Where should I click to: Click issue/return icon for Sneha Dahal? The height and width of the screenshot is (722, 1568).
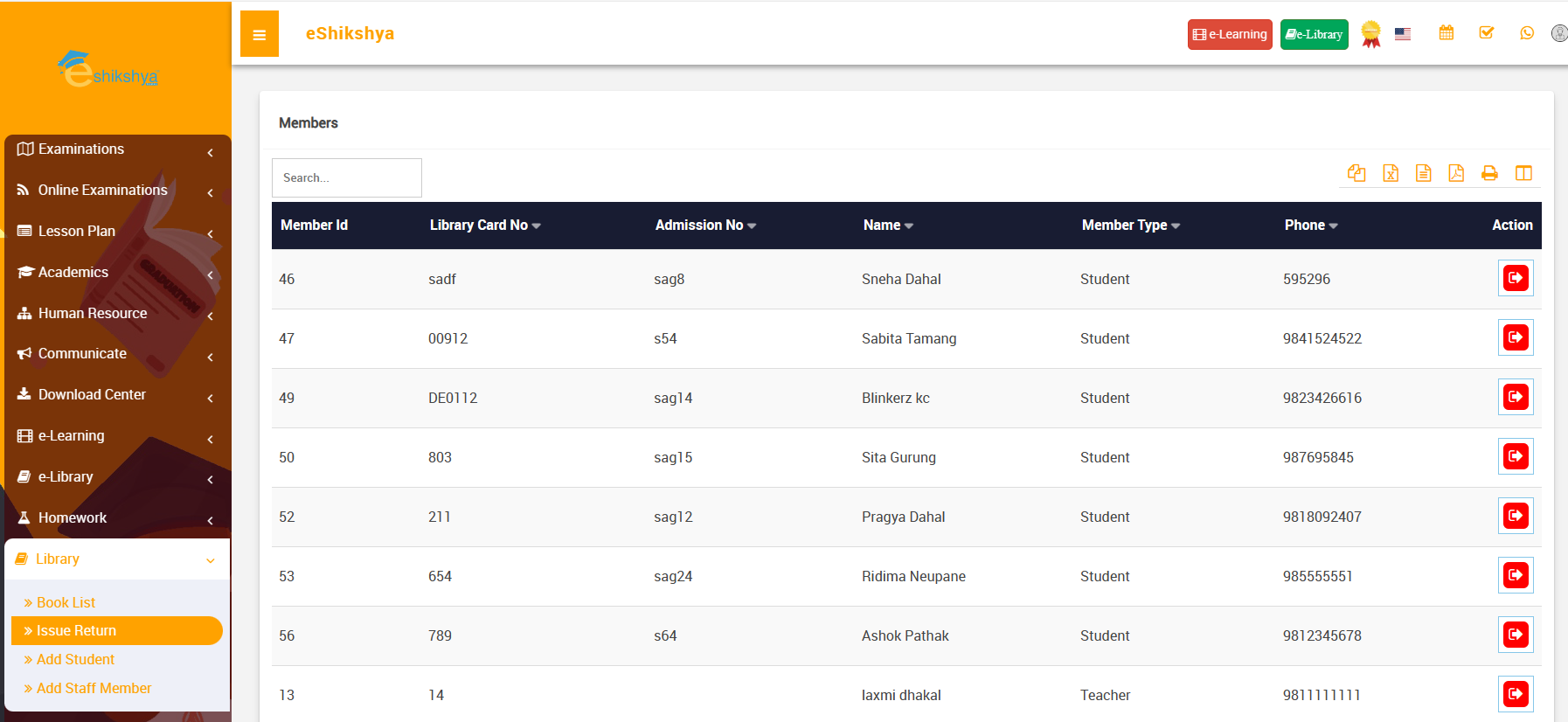point(1516,278)
